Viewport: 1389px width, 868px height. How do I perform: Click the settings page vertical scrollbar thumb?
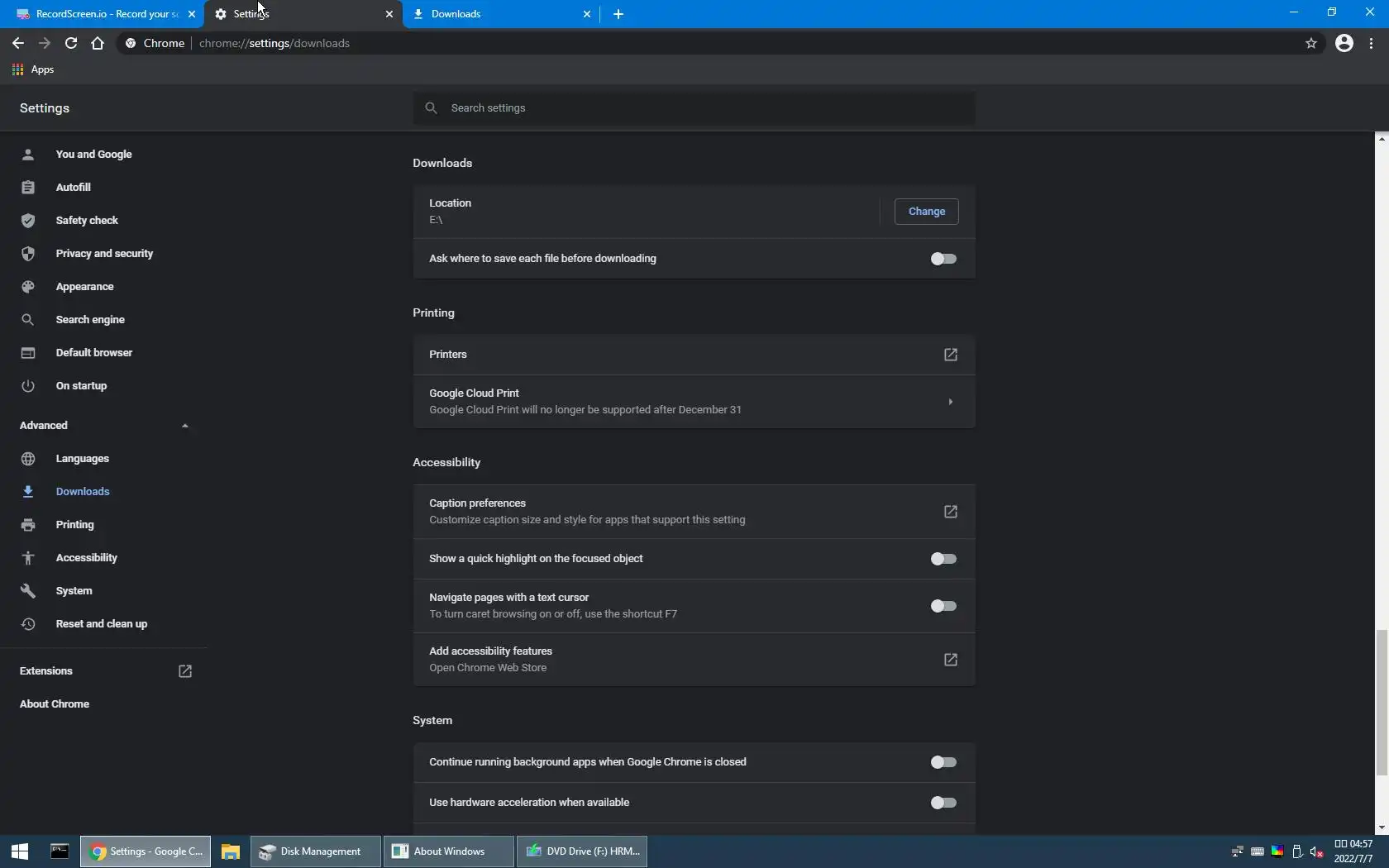pyautogui.click(x=1382, y=703)
